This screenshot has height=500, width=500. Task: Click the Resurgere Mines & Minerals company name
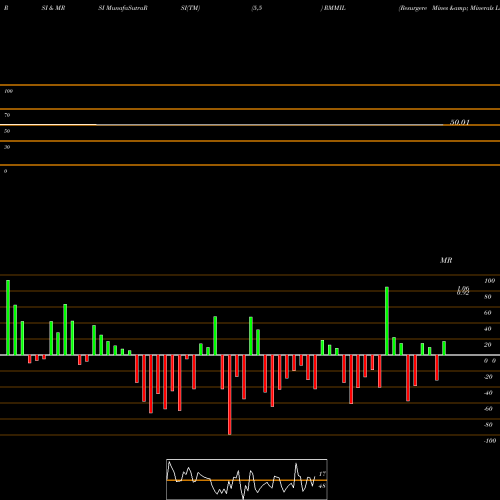click(449, 8)
